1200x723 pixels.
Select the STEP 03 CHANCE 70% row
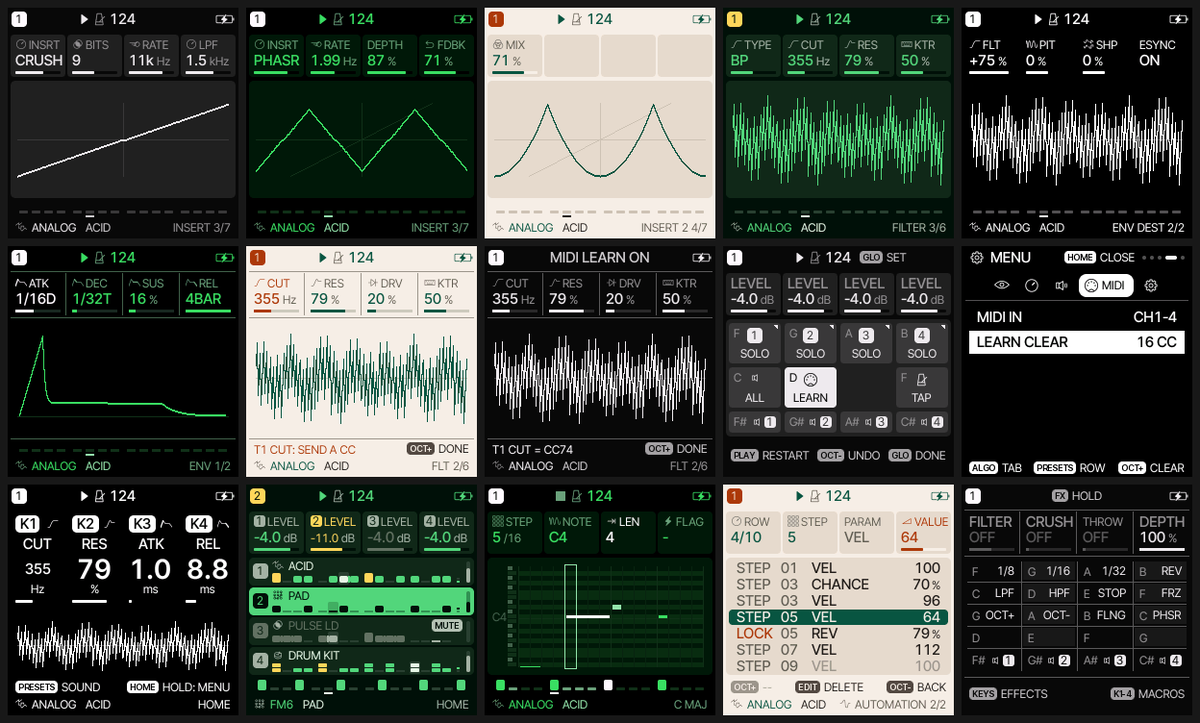coord(838,584)
